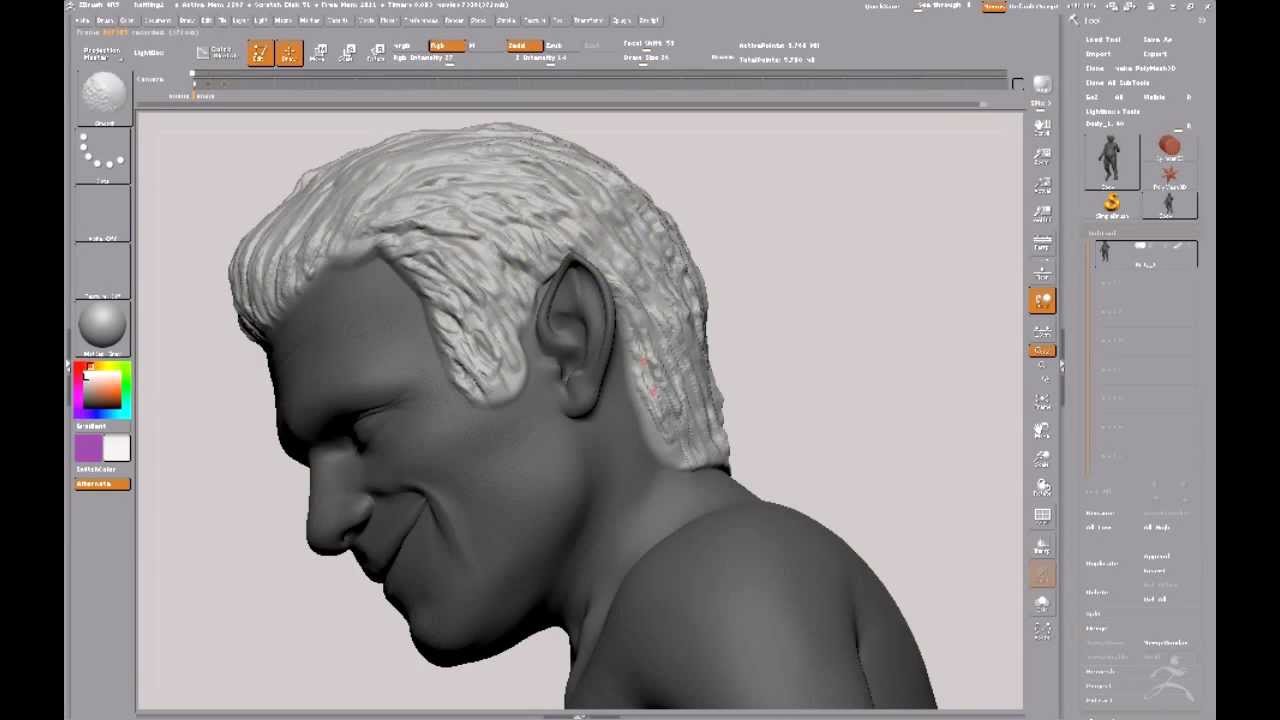Open the Color menu
This screenshot has height=720, width=1280.
tap(127, 20)
